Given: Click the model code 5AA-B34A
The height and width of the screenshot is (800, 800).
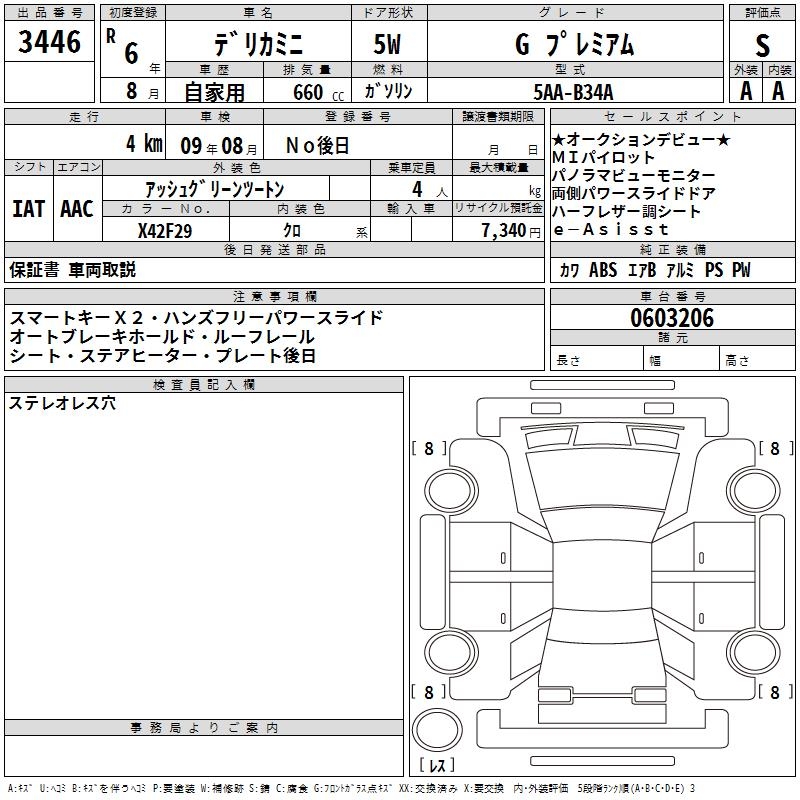Looking at the screenshot, I should click(x=573, y=92).
